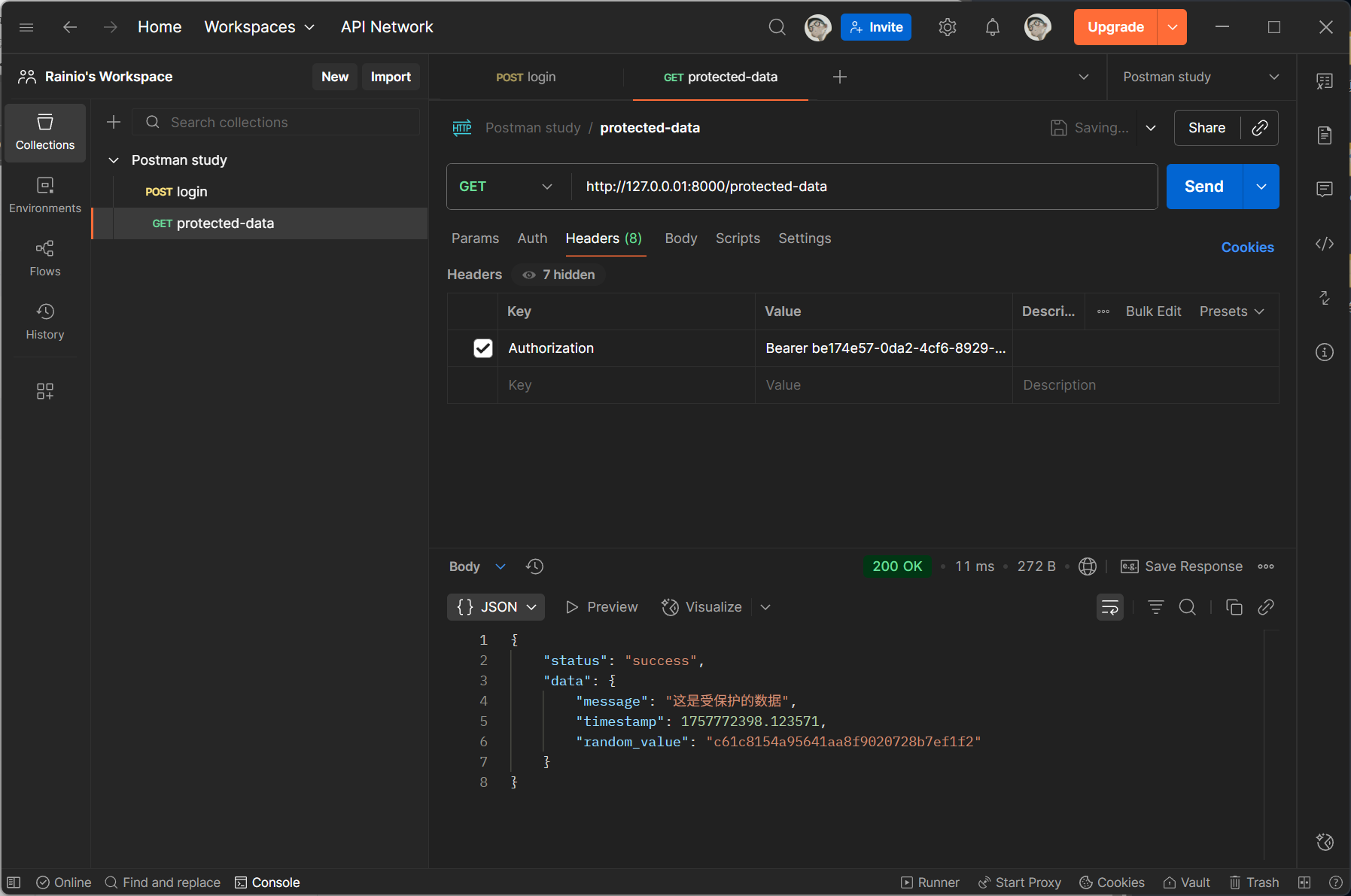Screen dimensions: 1351x896
Task: Click the Import button
Action: coord(391,77)
